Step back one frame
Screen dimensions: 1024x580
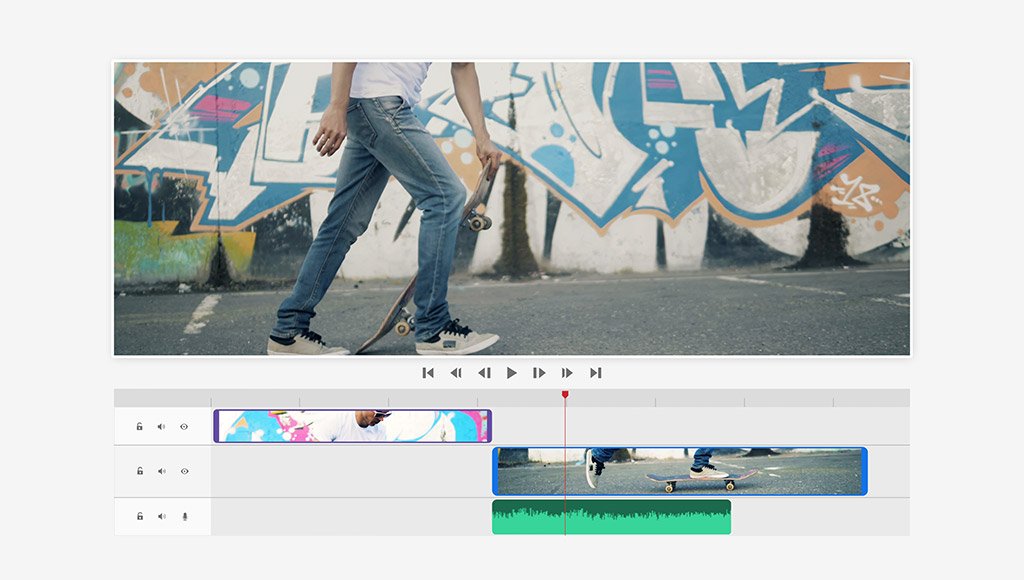point(486,372)
